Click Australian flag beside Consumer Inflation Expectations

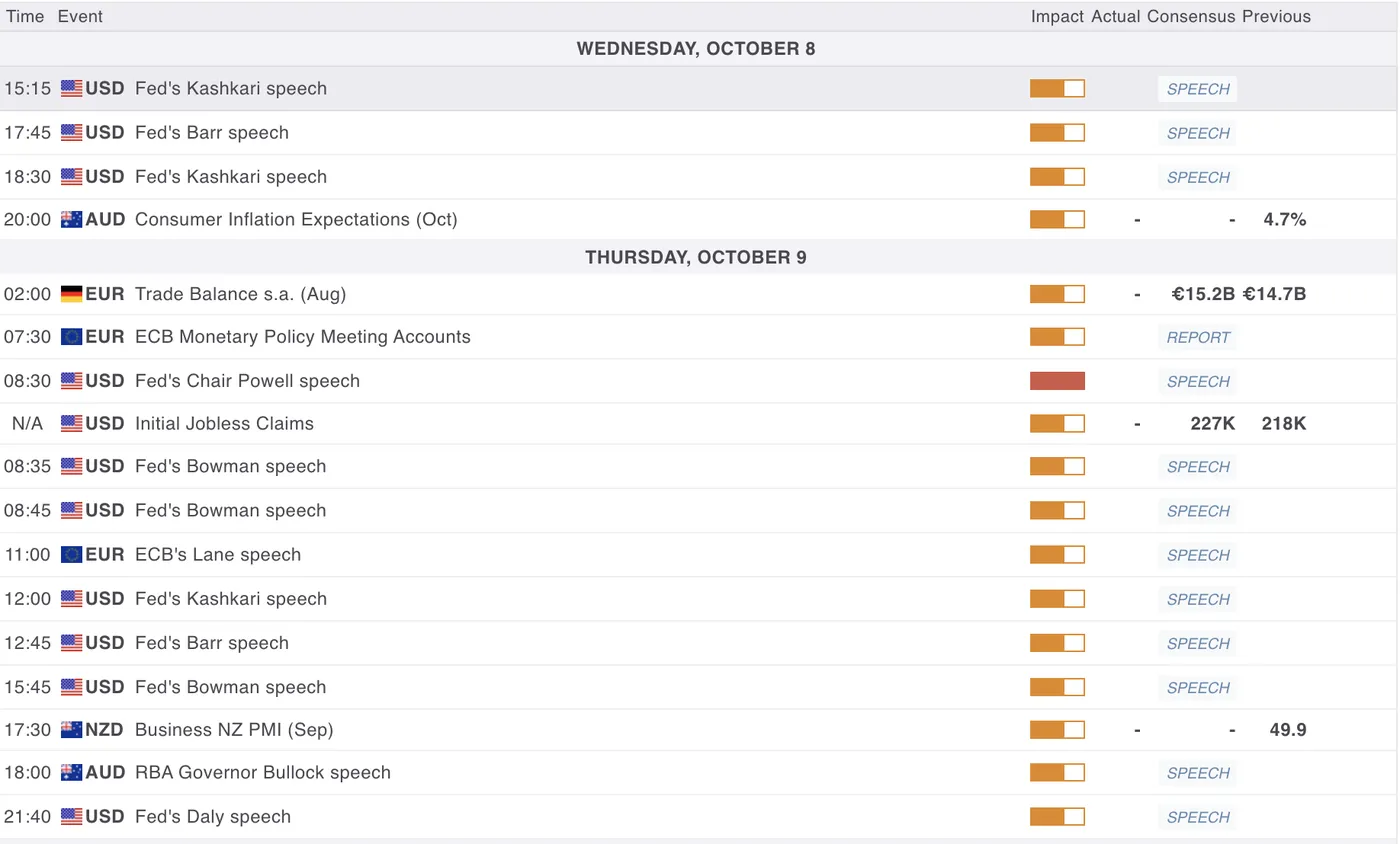pos(71,220)
